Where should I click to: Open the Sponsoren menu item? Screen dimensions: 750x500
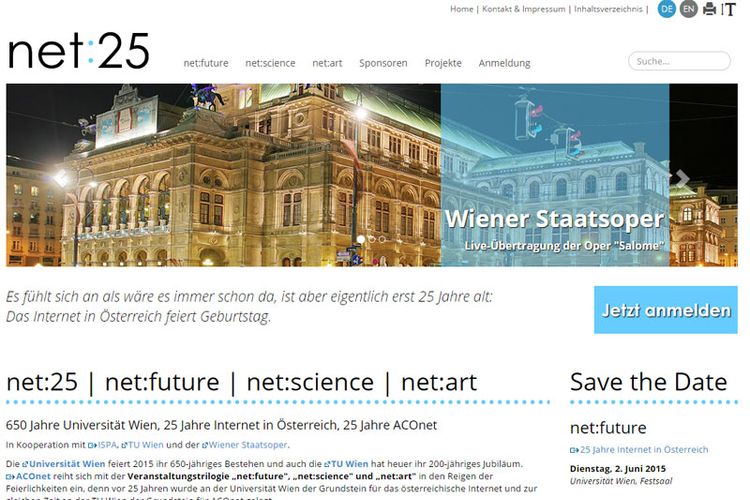[x=383, y=63]
